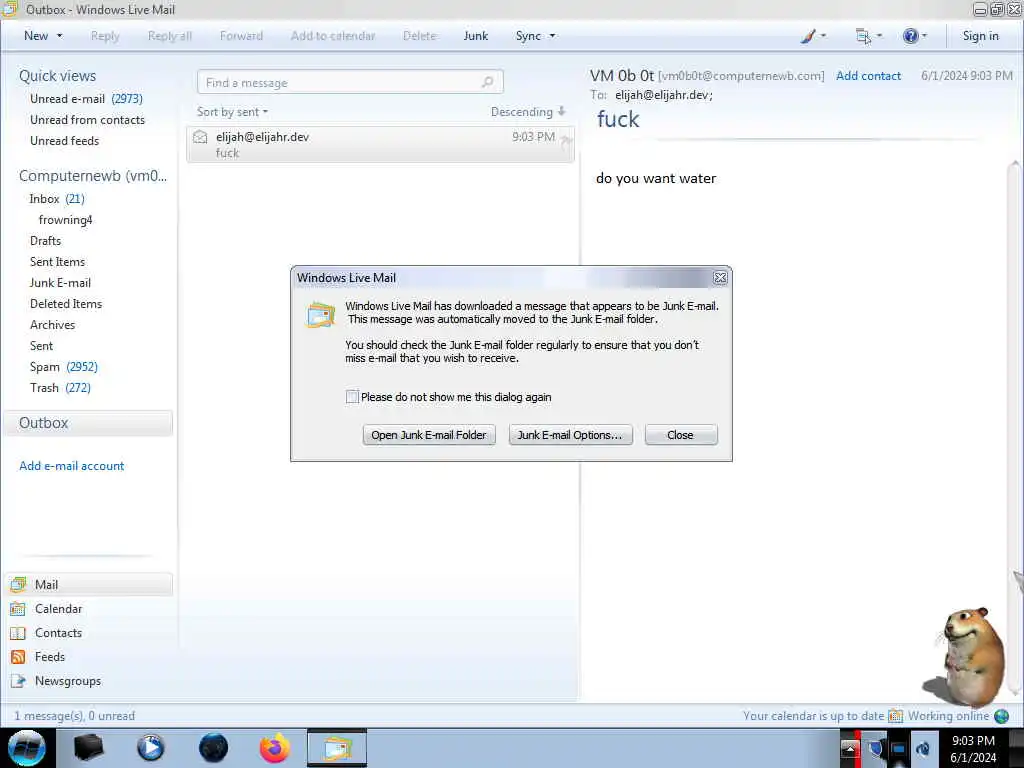Click the Find a message search field
Viewport: 1024px width, 768px height.
point(350,82)
